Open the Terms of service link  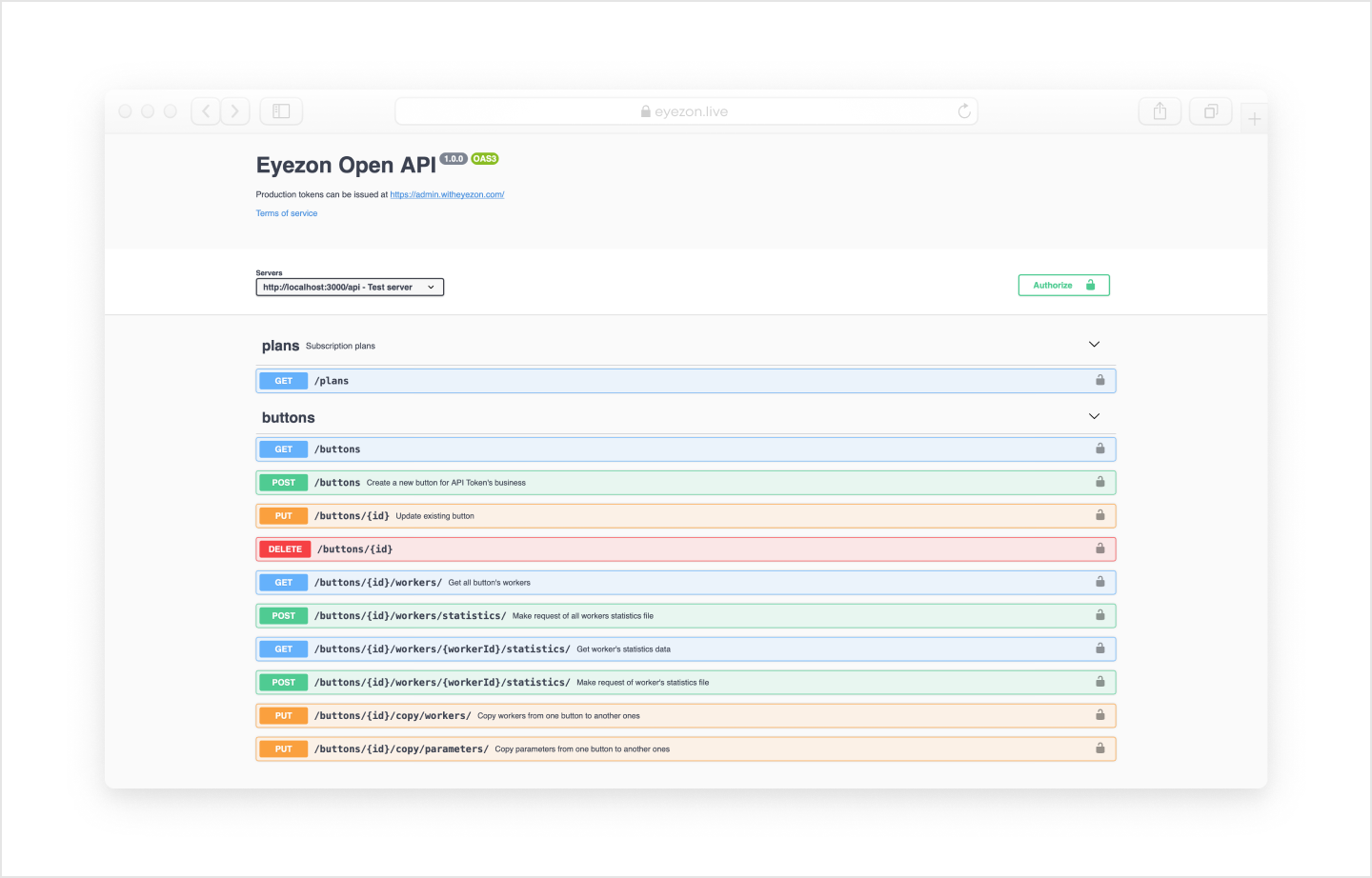click(287, 213)
